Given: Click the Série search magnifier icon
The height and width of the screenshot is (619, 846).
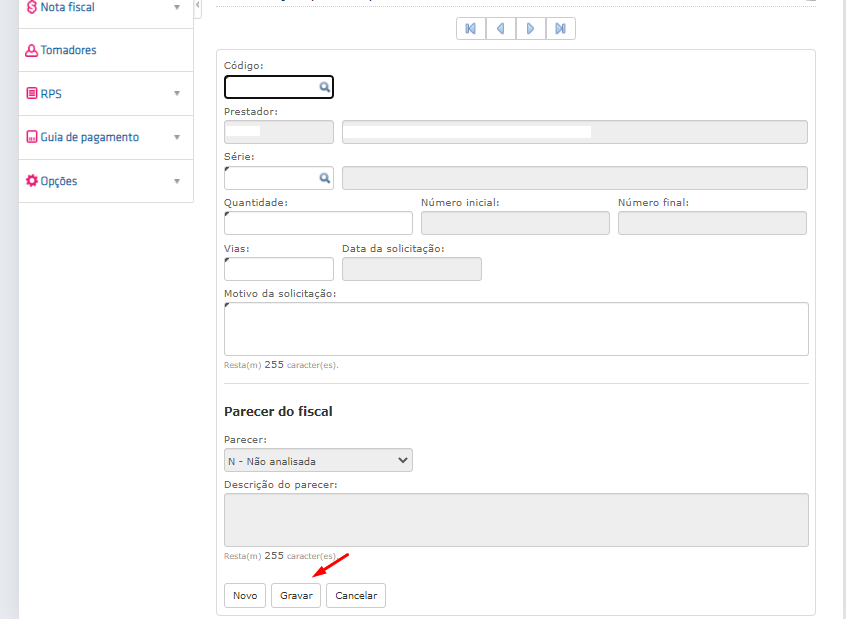Looking at the screenshot, I should coord(324,178).
